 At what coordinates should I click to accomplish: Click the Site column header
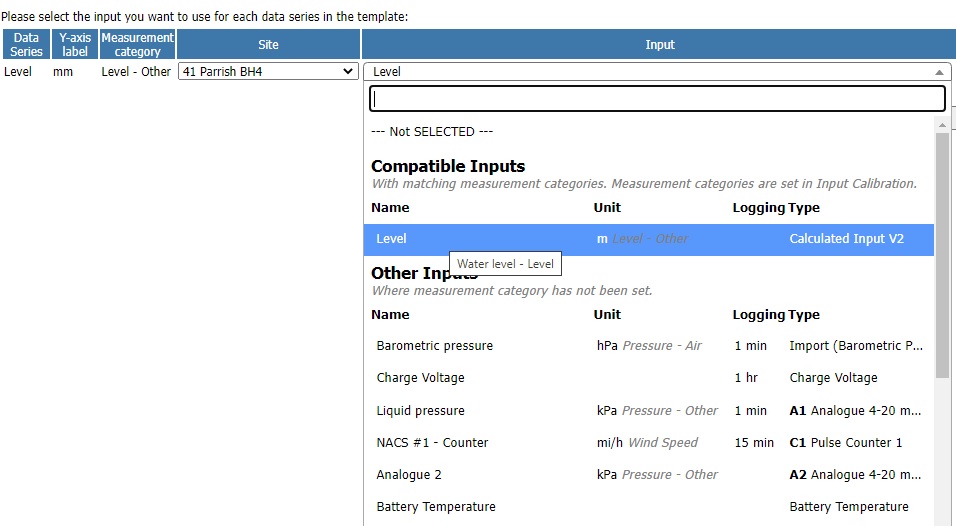(x=268, y=44)
